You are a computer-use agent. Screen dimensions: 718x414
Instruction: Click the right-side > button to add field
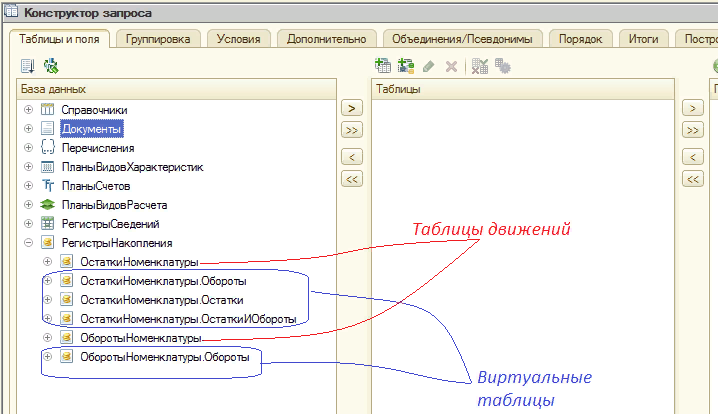(692, 108)
